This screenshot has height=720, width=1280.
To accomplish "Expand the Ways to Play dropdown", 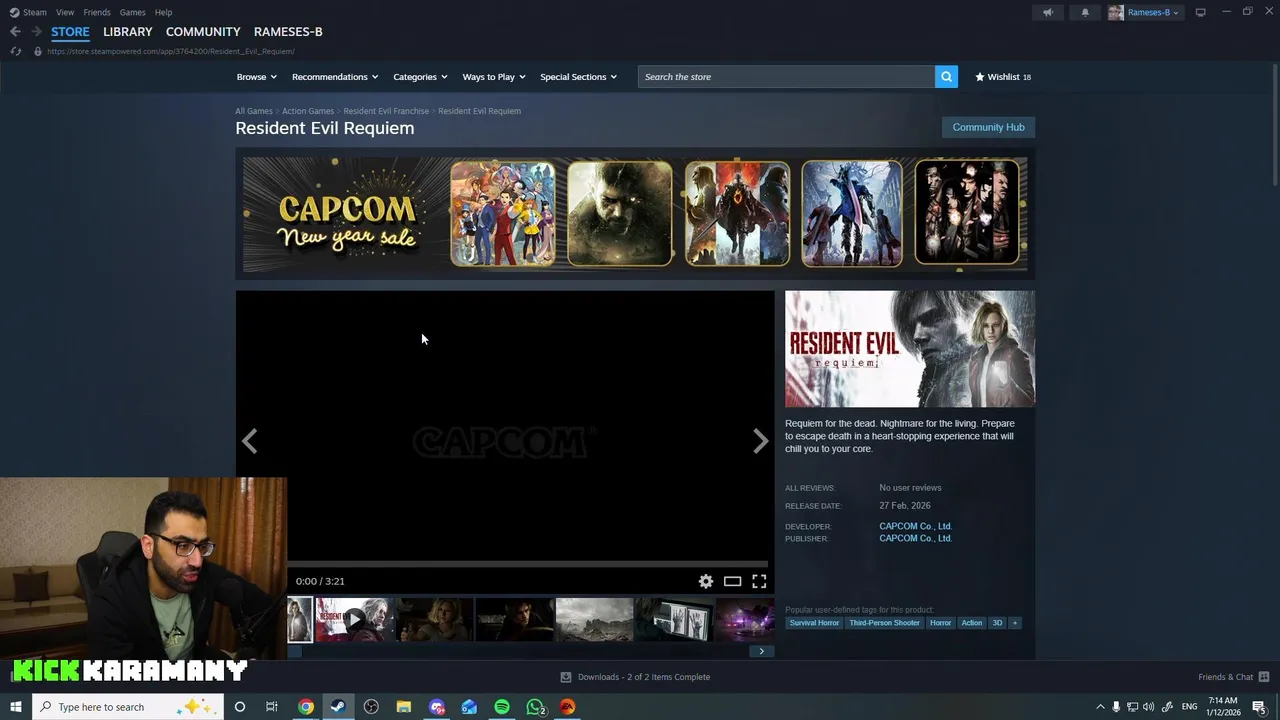I will pyautogui.click(x=494, y=77).
